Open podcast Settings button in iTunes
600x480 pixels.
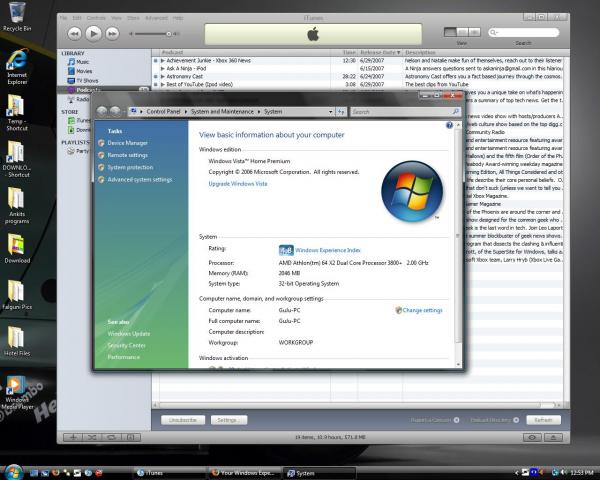point(229,420)
